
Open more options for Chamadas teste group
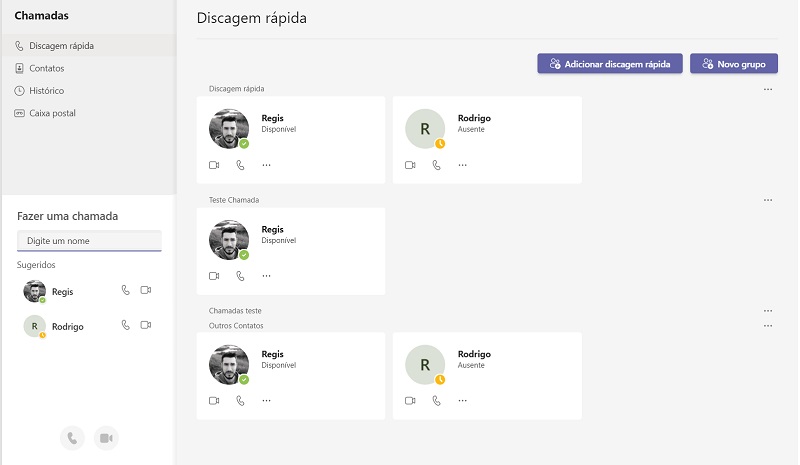768,311
